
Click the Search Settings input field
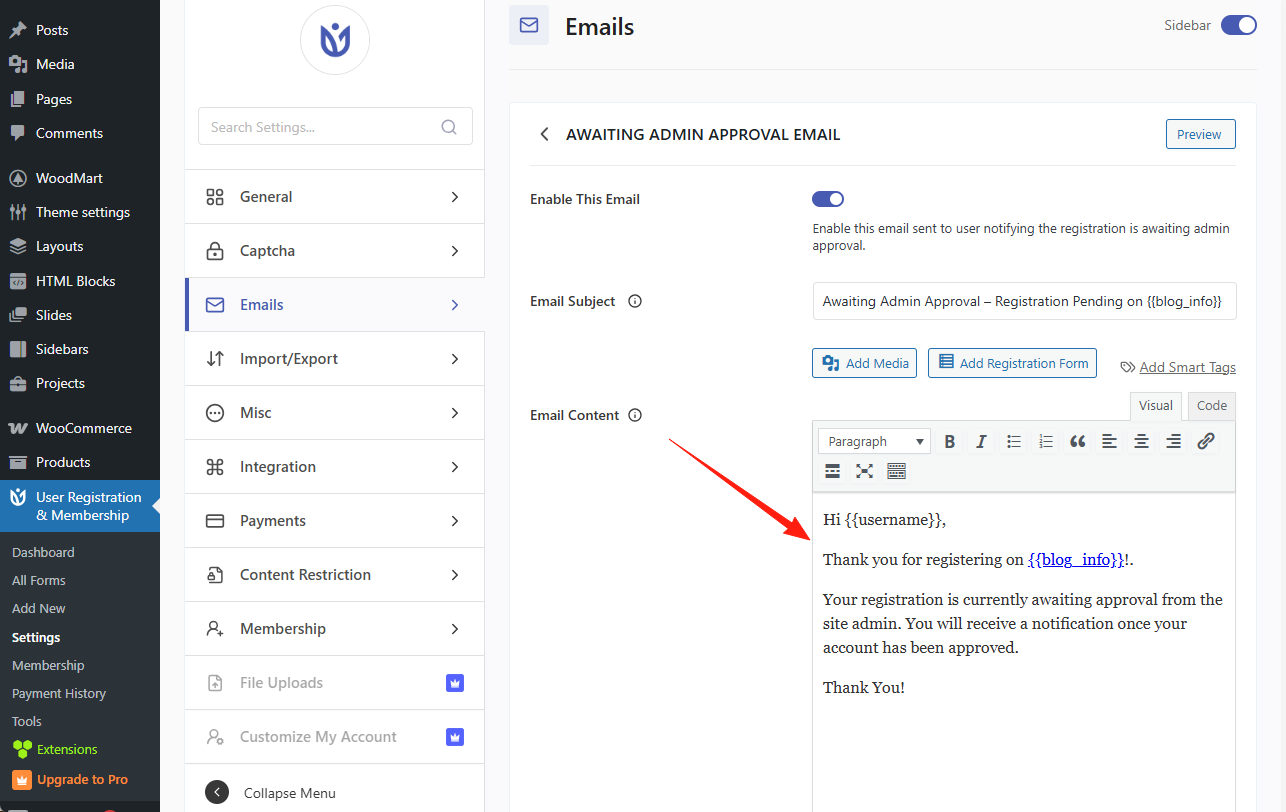click(322, 127)
